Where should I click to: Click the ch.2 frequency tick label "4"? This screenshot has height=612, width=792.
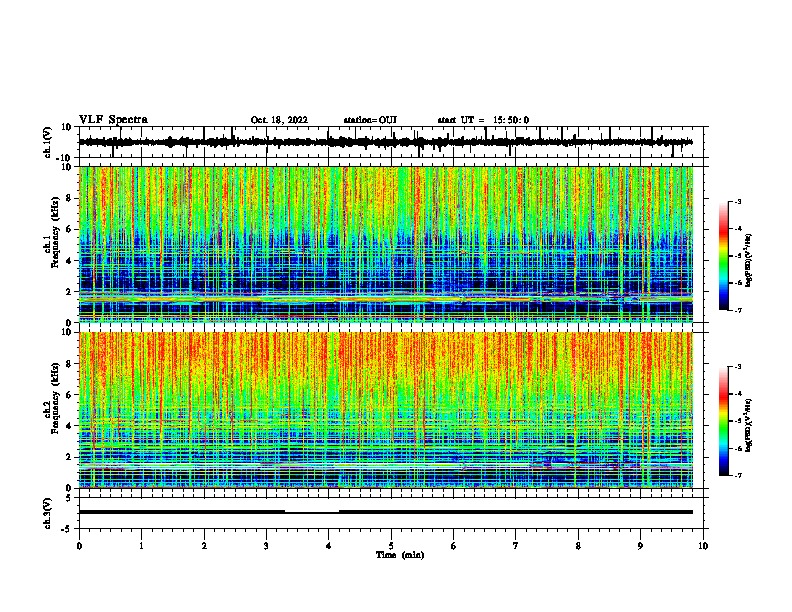[x=70, y=426]
